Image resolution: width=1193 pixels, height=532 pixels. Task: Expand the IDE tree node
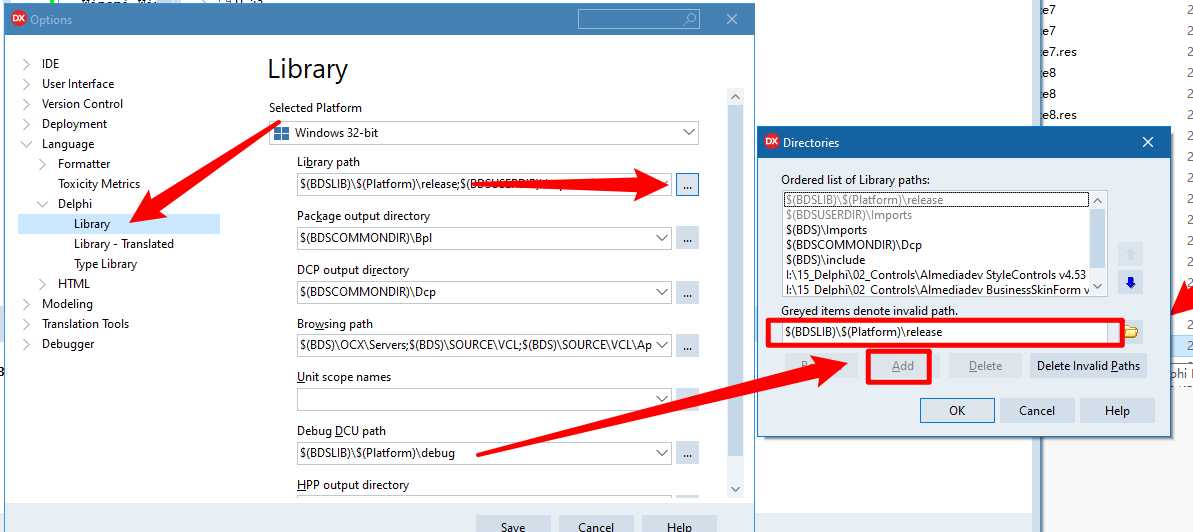(x=27, y=64)
